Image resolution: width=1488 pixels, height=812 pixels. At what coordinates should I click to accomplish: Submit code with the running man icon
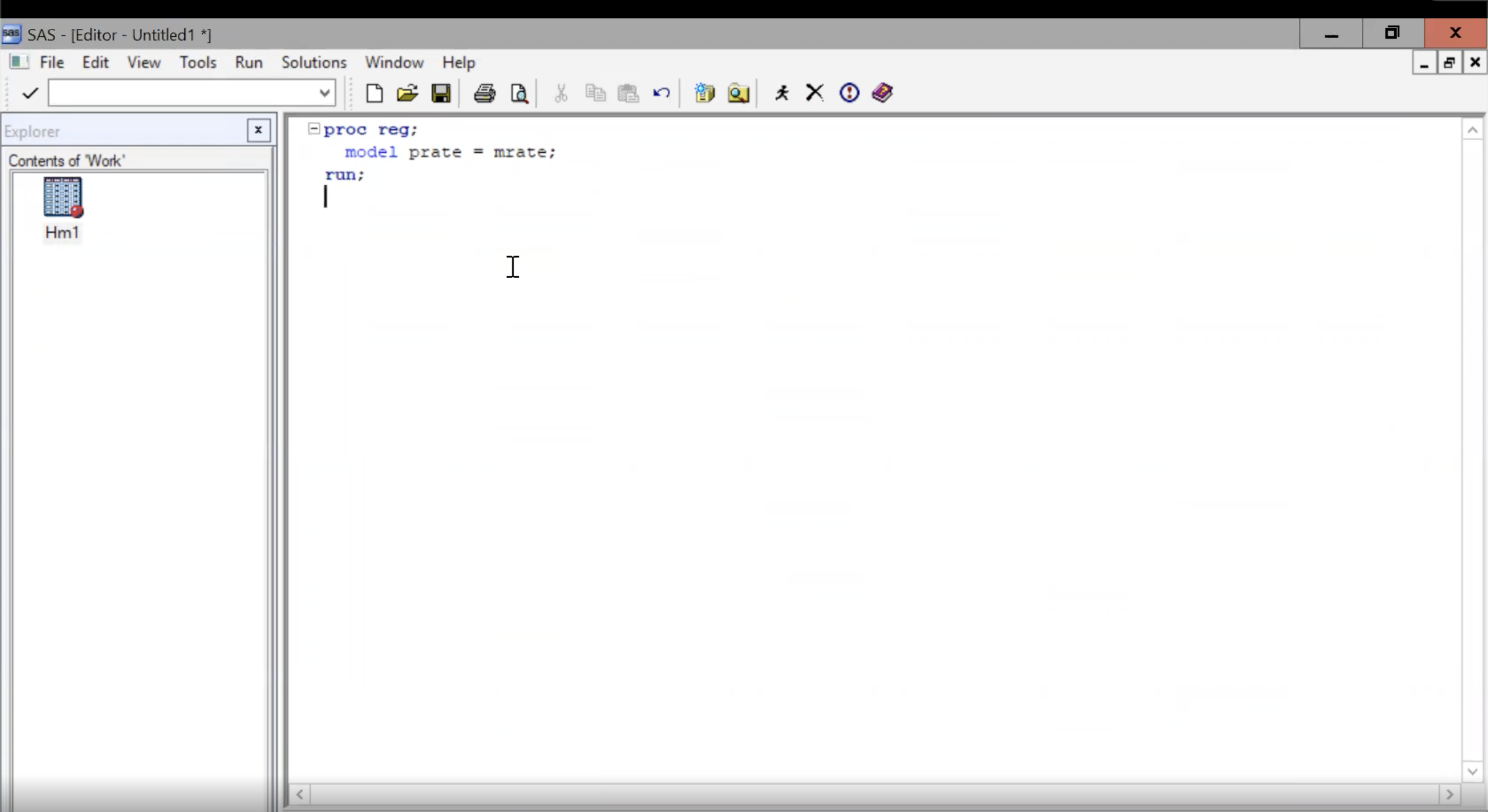781,93
